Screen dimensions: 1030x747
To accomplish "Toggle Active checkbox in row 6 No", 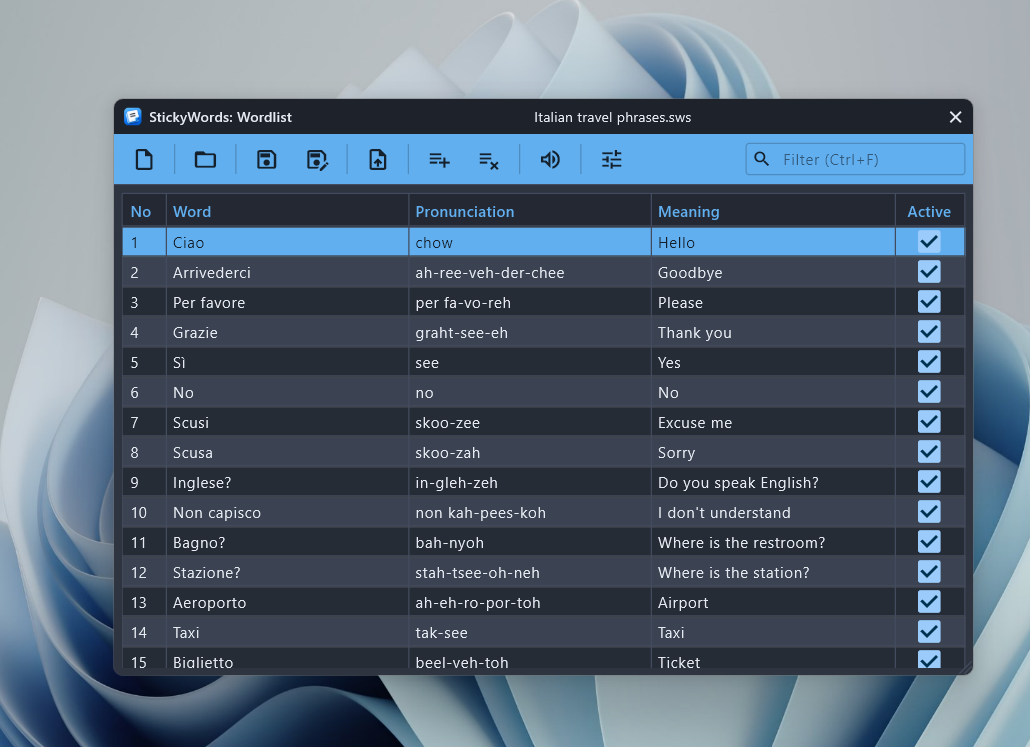I will pyautogui.click(x=929, y=392).
